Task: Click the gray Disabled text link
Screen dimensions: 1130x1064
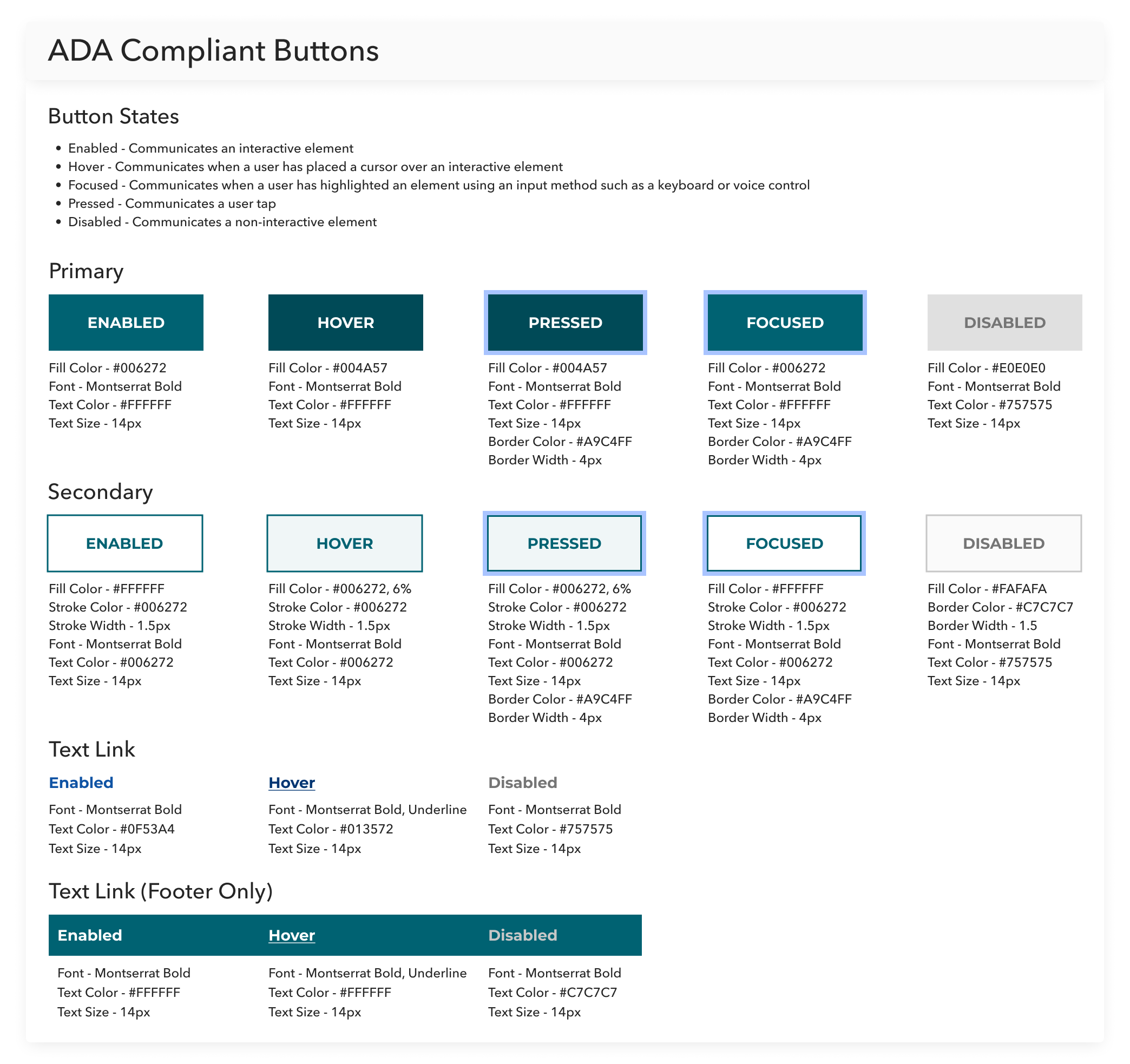Action: point(522,783)
